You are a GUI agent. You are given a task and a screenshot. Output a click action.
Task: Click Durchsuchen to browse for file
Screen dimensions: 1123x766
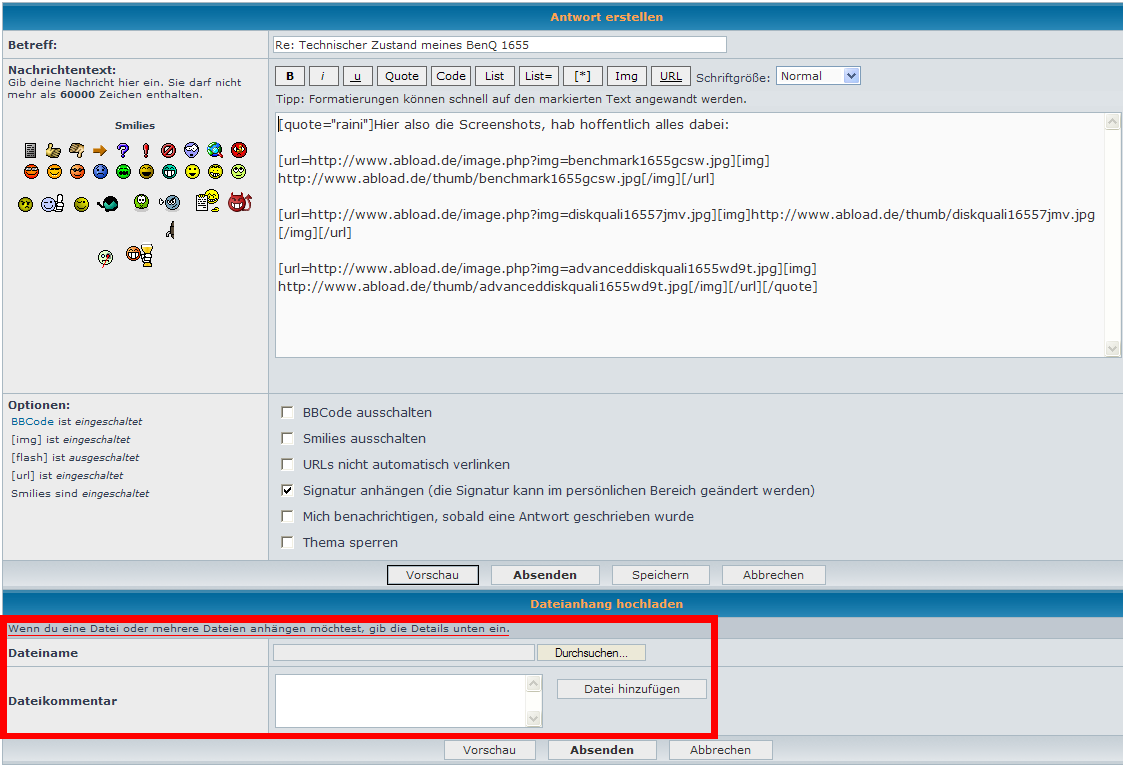pos(591,653)
